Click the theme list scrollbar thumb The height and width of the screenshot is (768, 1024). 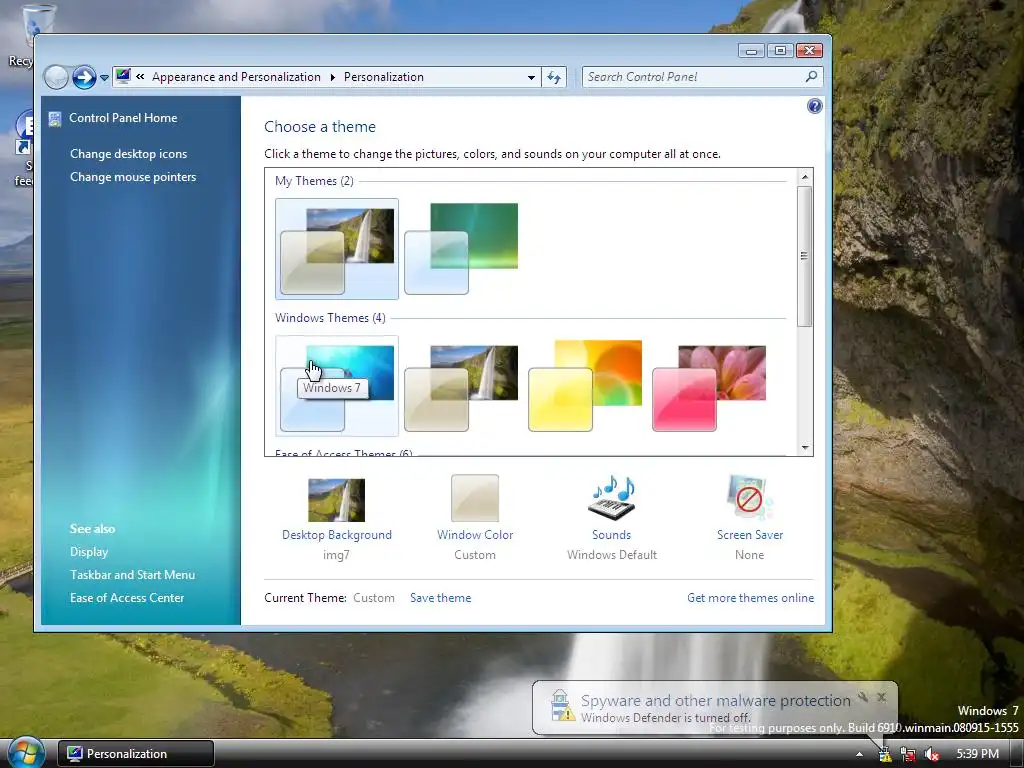805,256
